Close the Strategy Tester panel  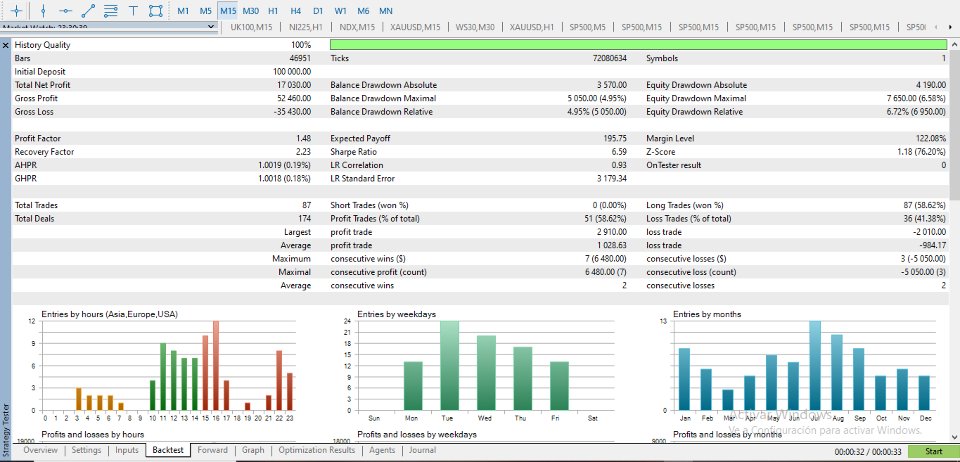click(6, 45)
